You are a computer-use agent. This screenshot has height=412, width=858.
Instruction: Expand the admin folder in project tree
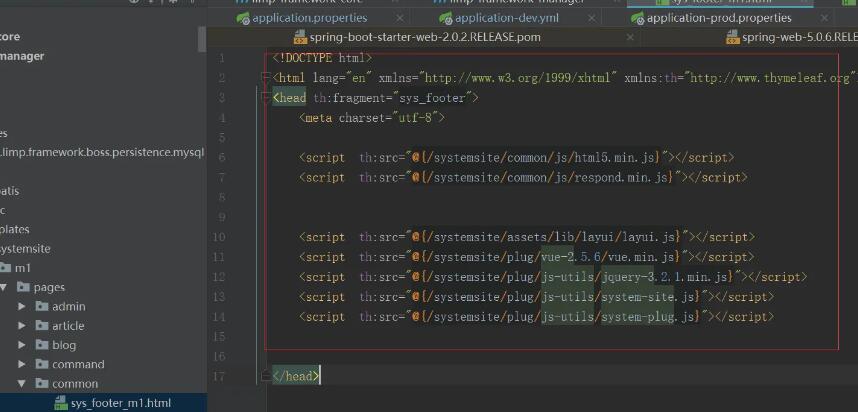coord(22,307)
